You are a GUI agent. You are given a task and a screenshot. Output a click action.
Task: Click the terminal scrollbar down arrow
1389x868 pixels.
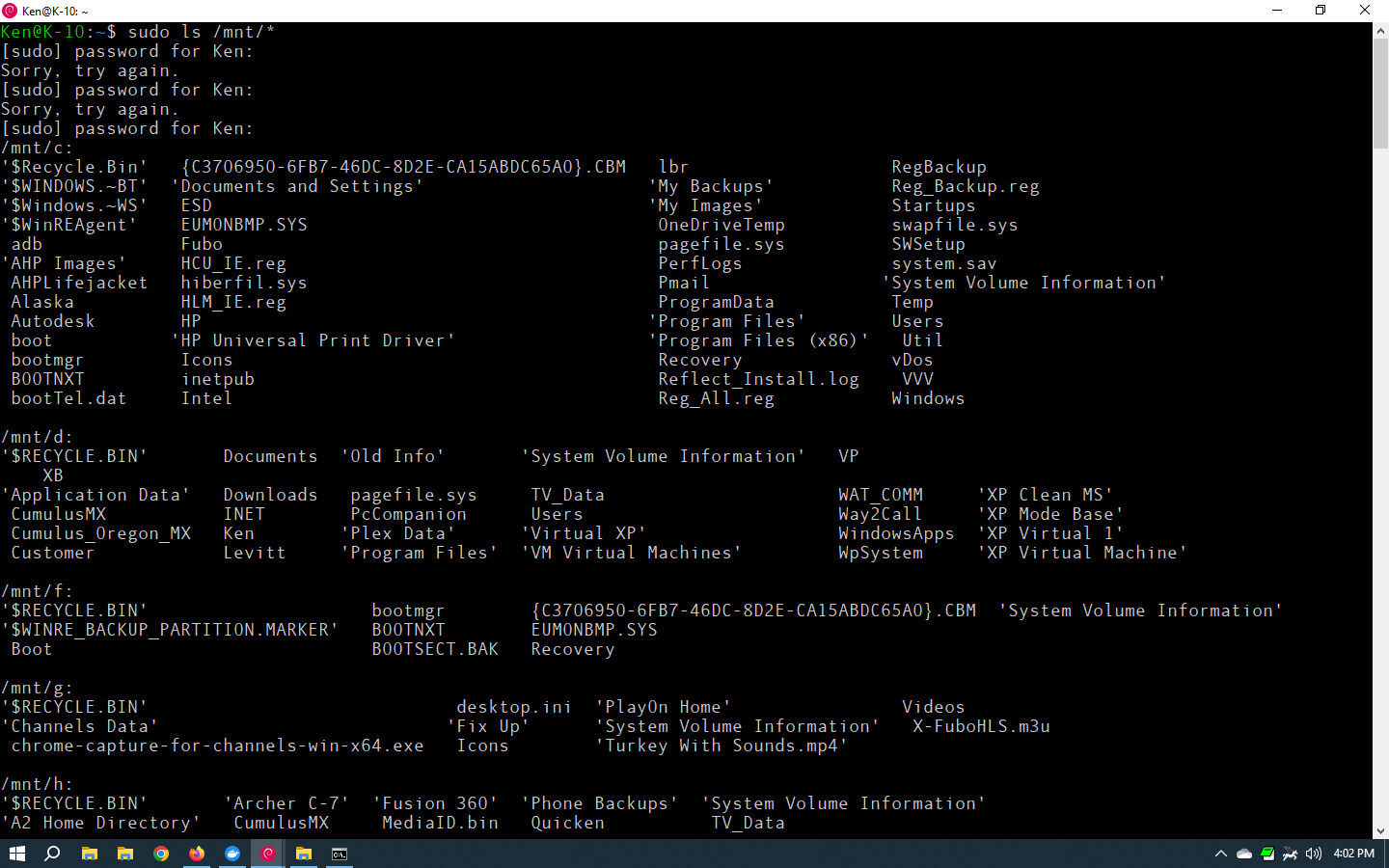(x=1380, y=830)
